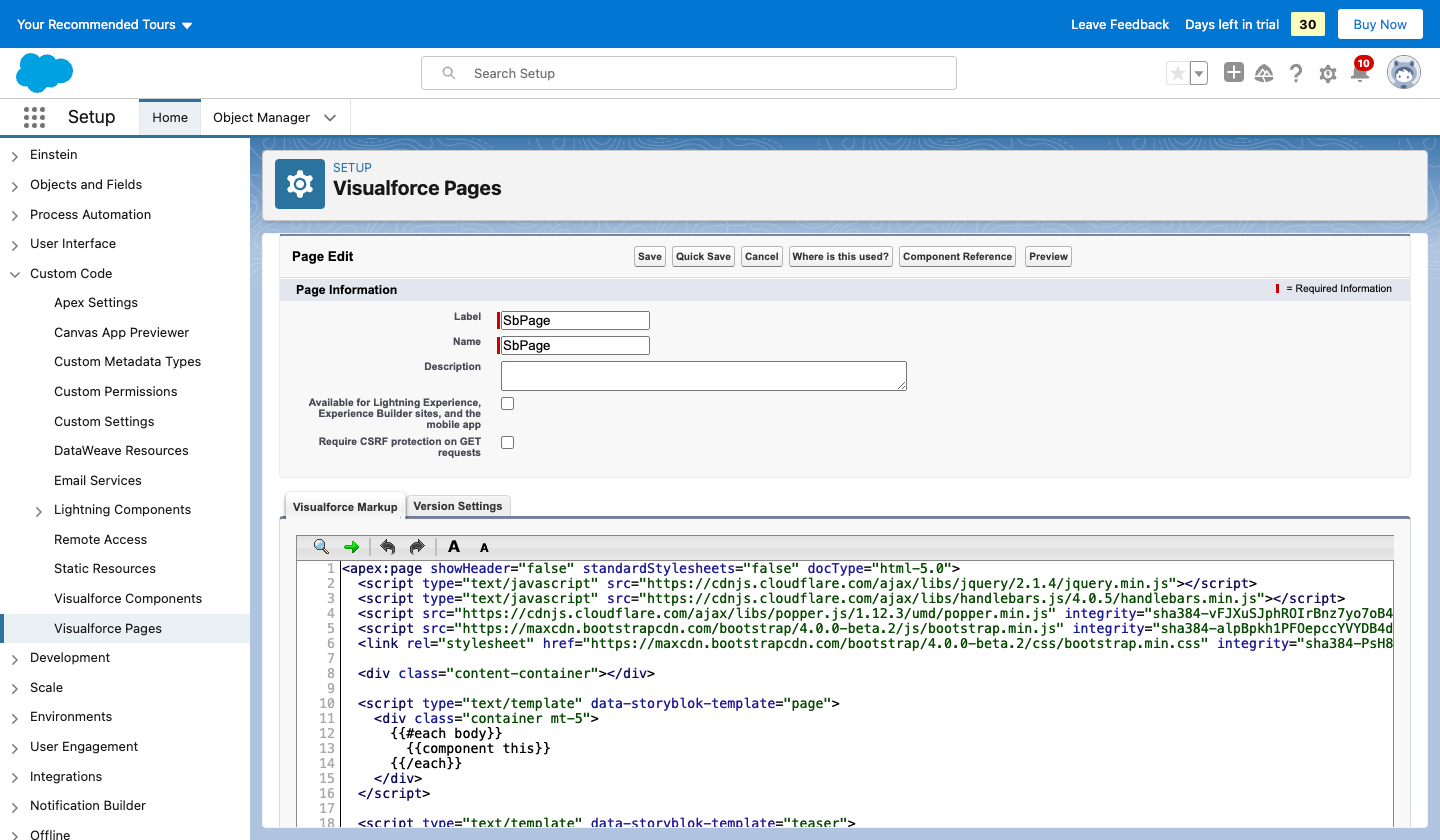This screenshot has height=840, width=1440.
Task: Click the Description text area
Action: pos(704,376)
